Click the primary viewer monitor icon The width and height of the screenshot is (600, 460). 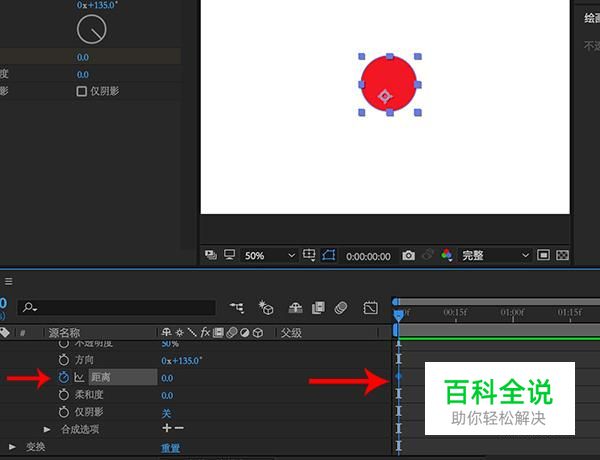click(x=230, y=254)
